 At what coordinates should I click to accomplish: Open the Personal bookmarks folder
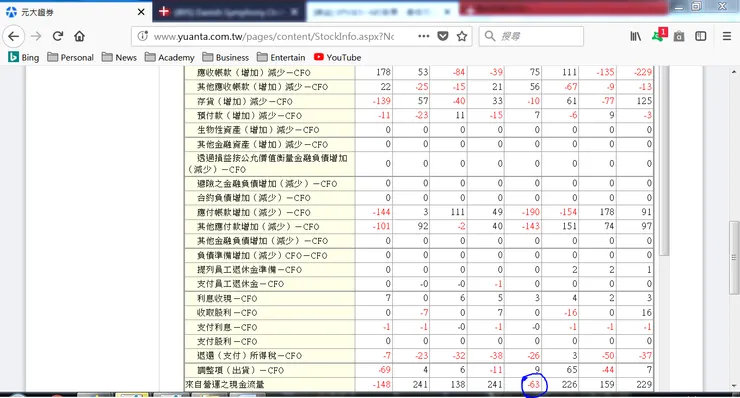point(70,58)
